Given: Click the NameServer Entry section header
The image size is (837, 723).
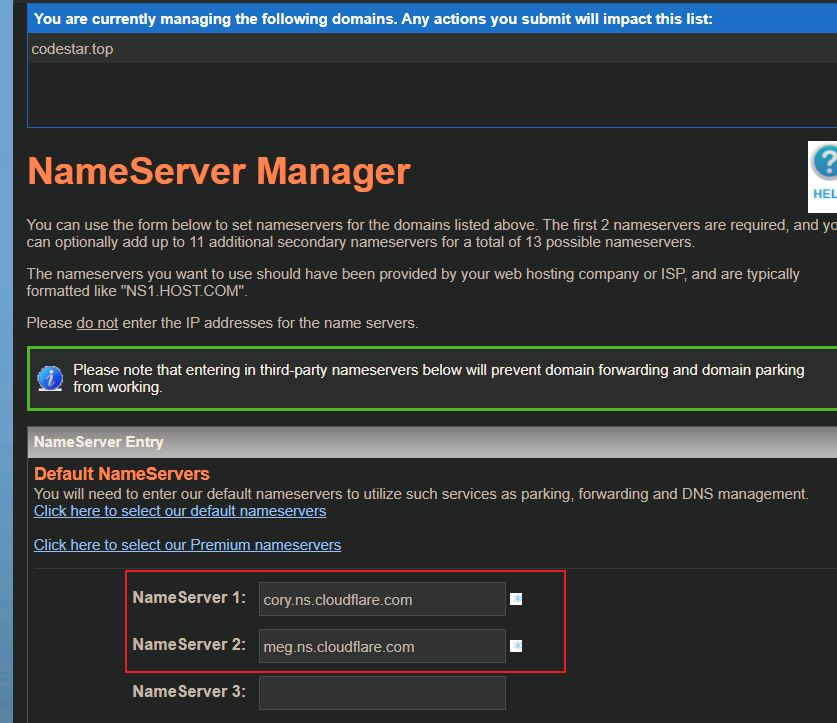Looking at the screenshot, I should tap(432, 442).
